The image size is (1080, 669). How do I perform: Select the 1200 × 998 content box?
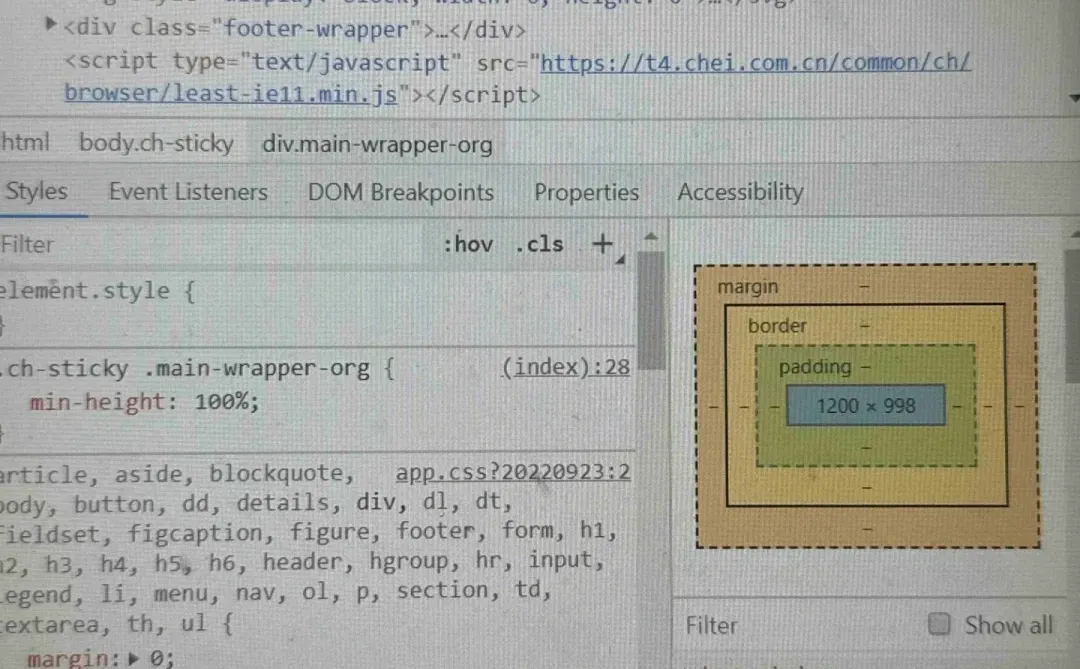[866, 405]
